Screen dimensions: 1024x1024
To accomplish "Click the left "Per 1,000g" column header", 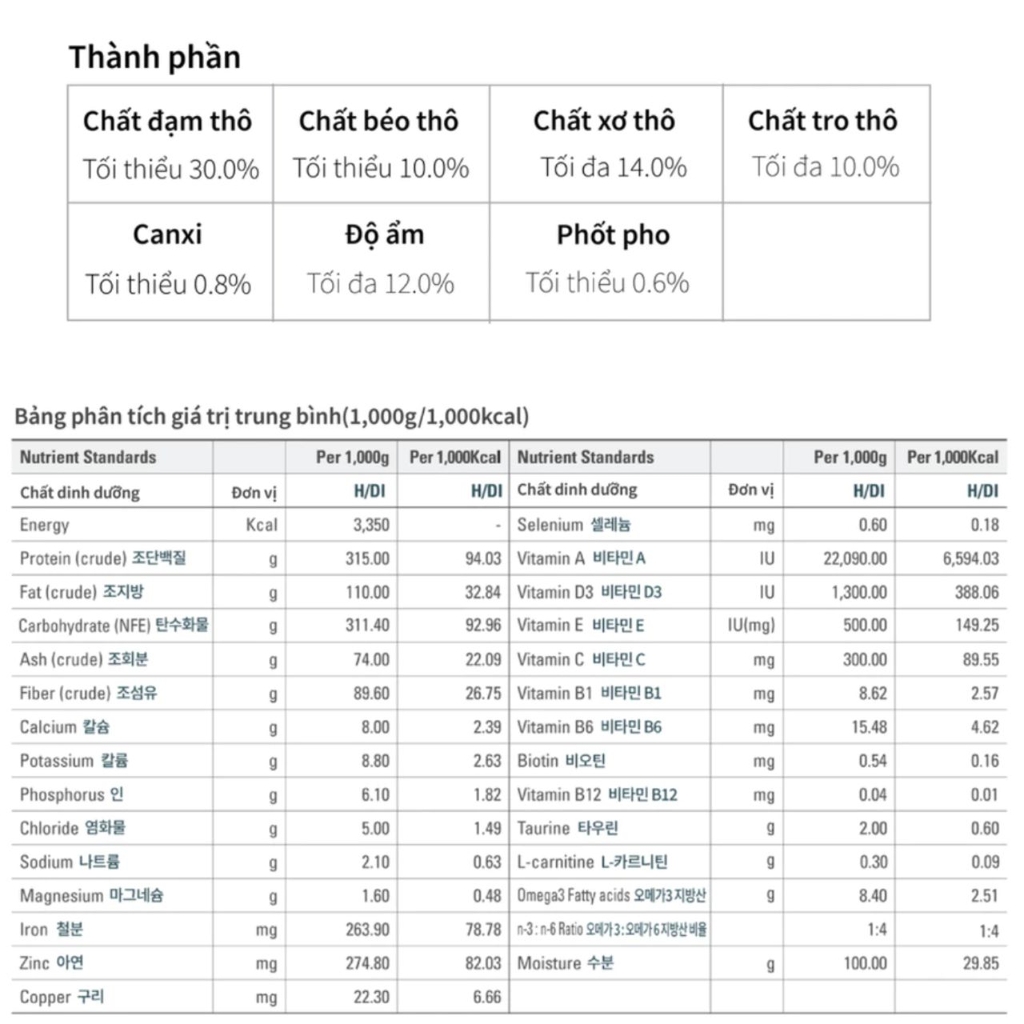I will (352, 457).
